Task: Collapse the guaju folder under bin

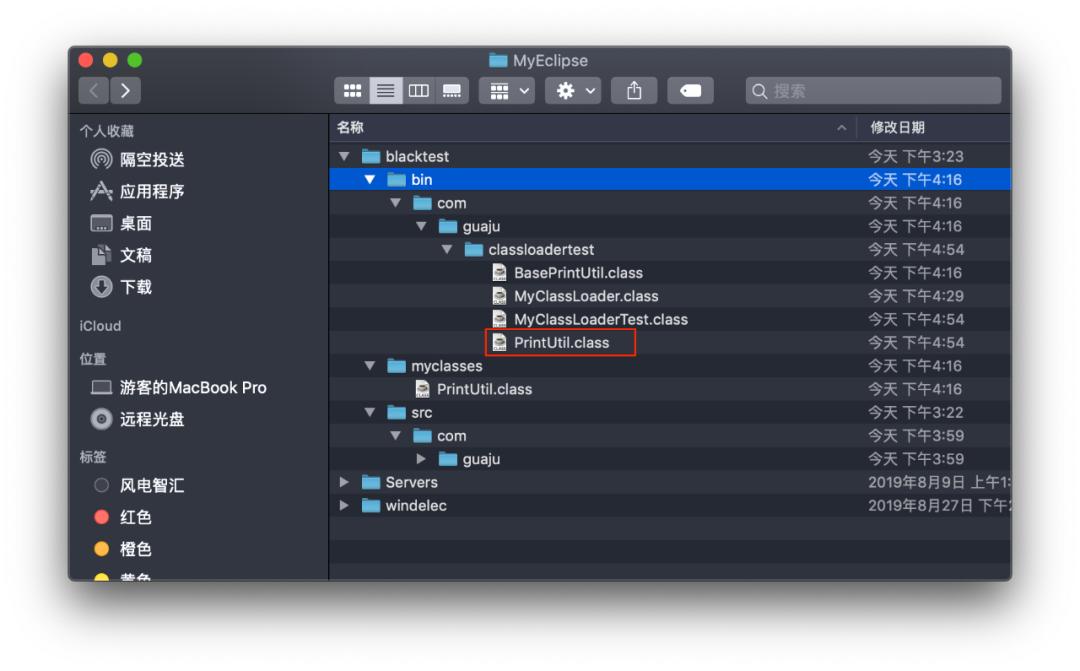Action: click(422, 226)
